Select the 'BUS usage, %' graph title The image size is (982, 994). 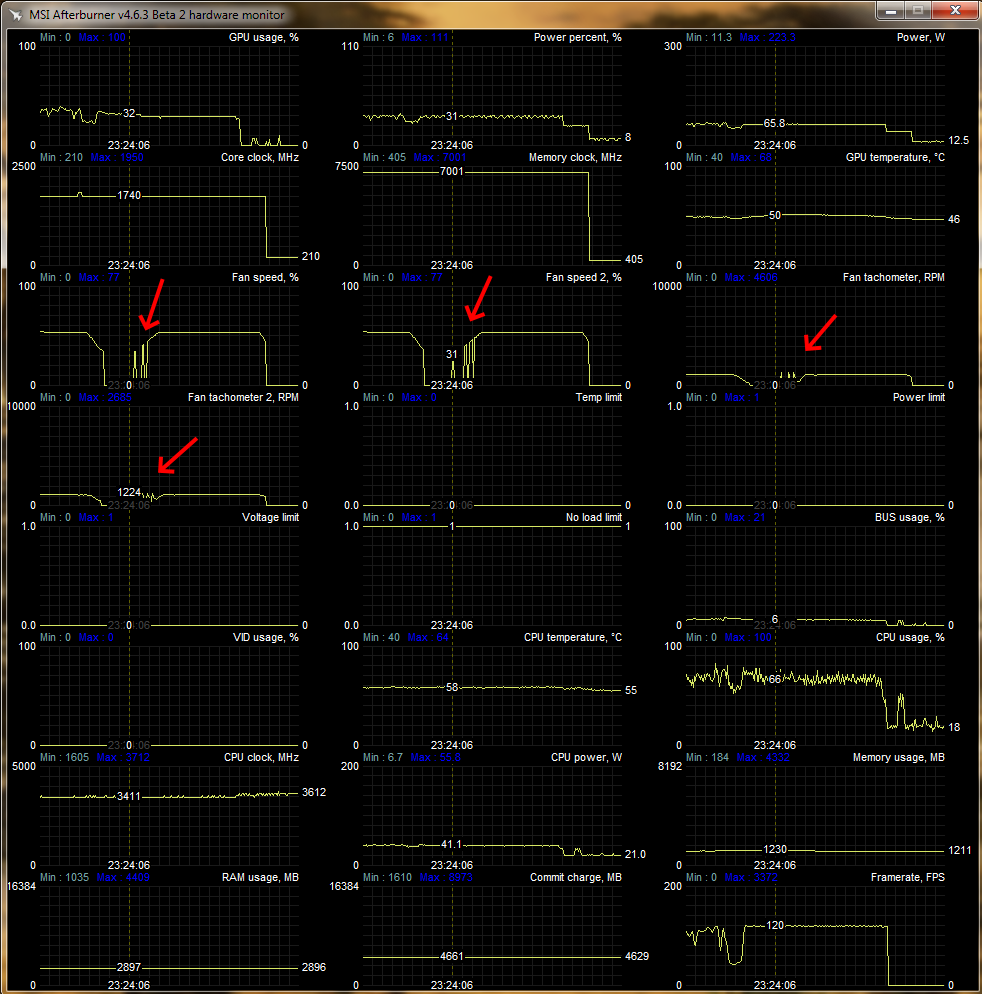click(x=910, y=517)
